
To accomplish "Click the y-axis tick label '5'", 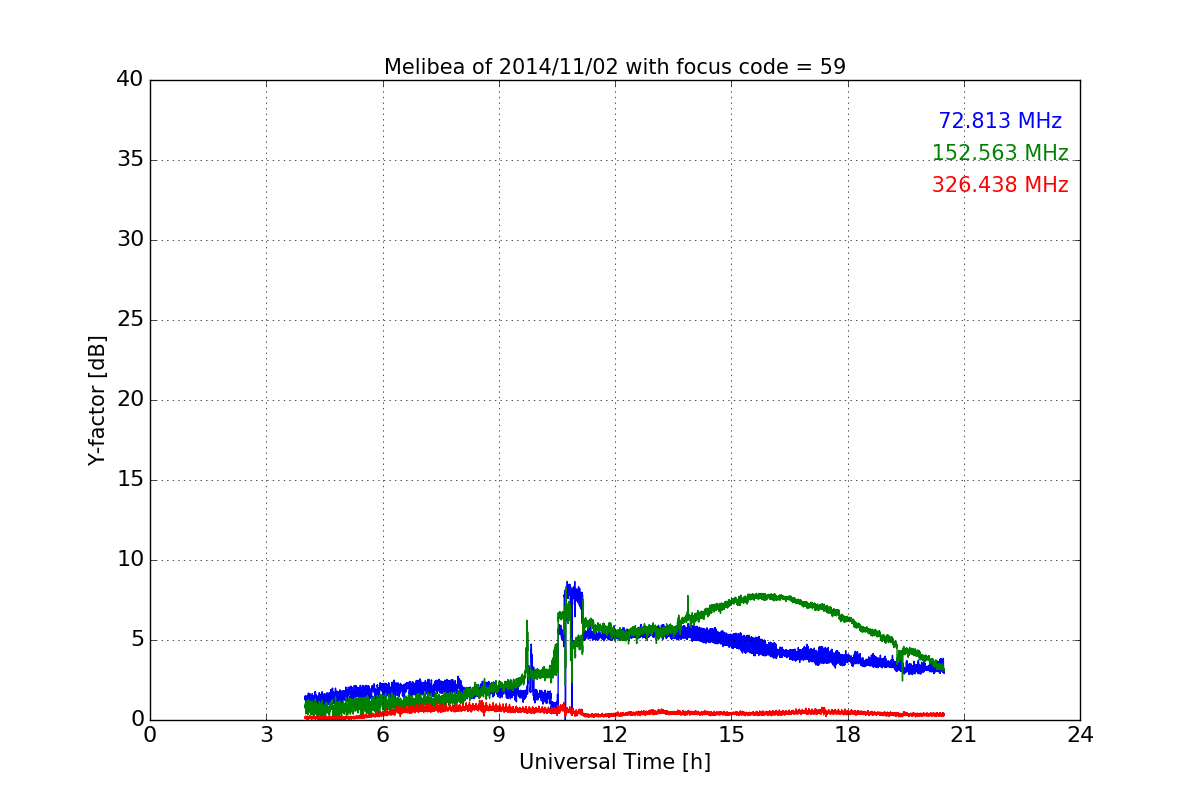I will click(137, 640).
